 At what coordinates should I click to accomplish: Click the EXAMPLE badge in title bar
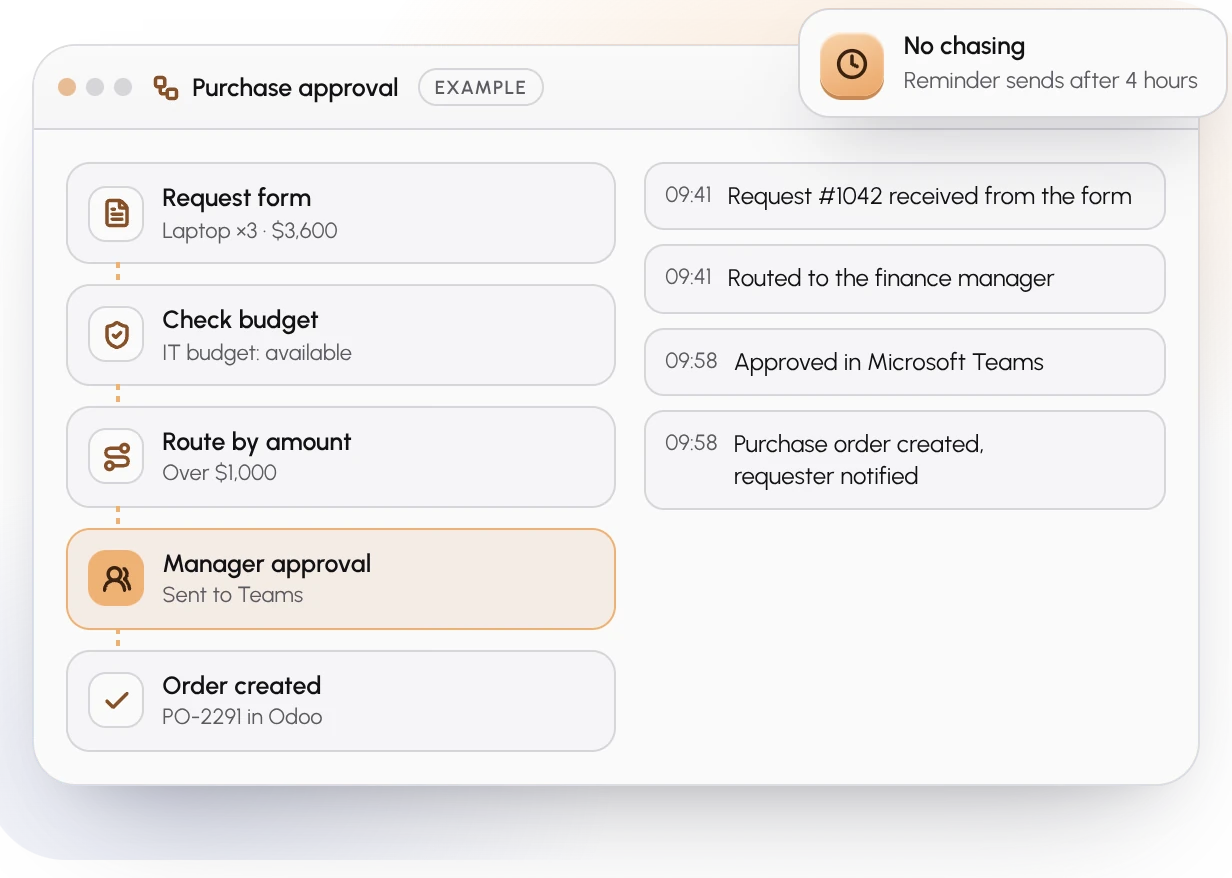click(x=481, y=88)
